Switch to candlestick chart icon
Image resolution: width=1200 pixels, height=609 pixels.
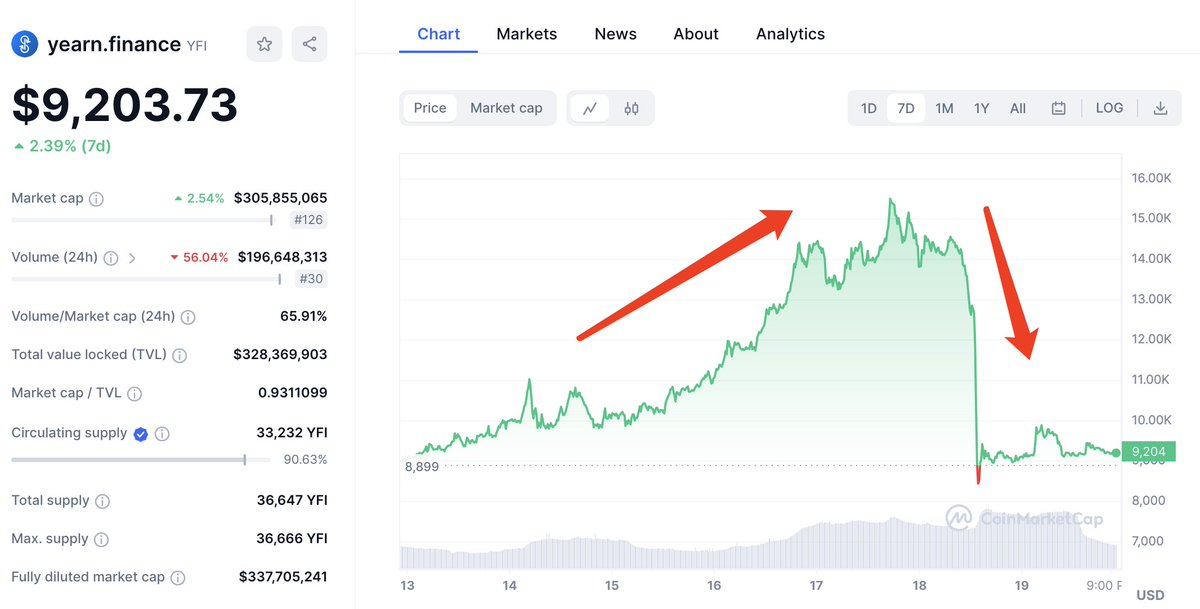pyautogui.click(x=631, y=108)
